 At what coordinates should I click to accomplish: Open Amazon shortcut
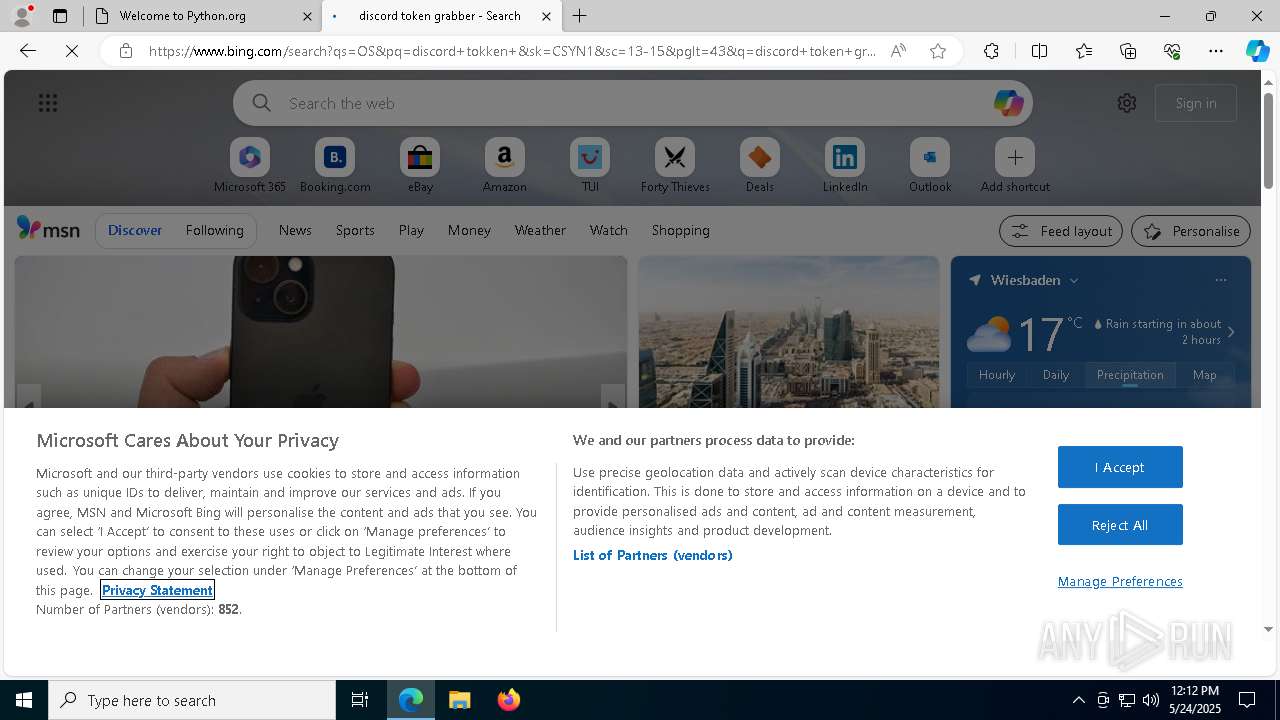(505, 166)
